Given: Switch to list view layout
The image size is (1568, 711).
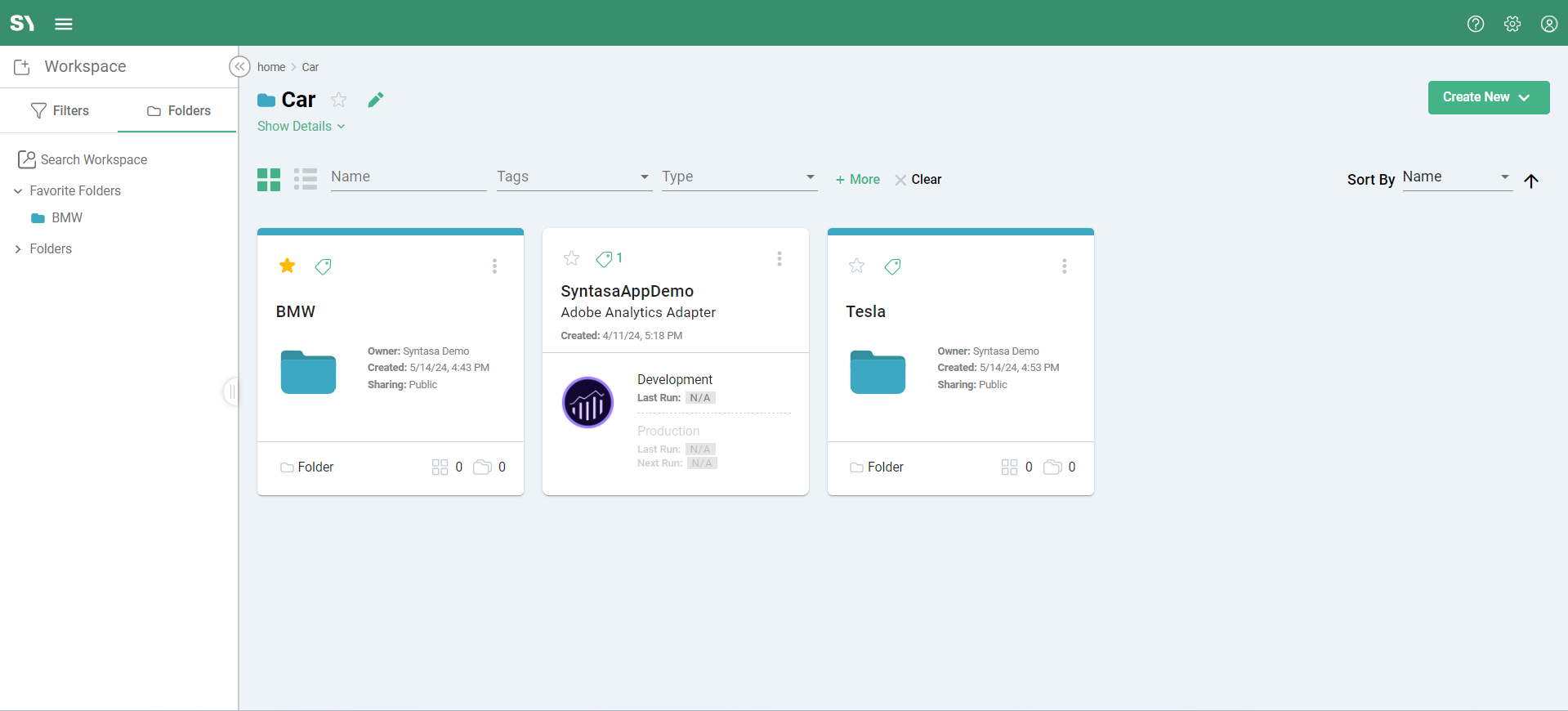Looking at the screenshot, I should point(306,179).
